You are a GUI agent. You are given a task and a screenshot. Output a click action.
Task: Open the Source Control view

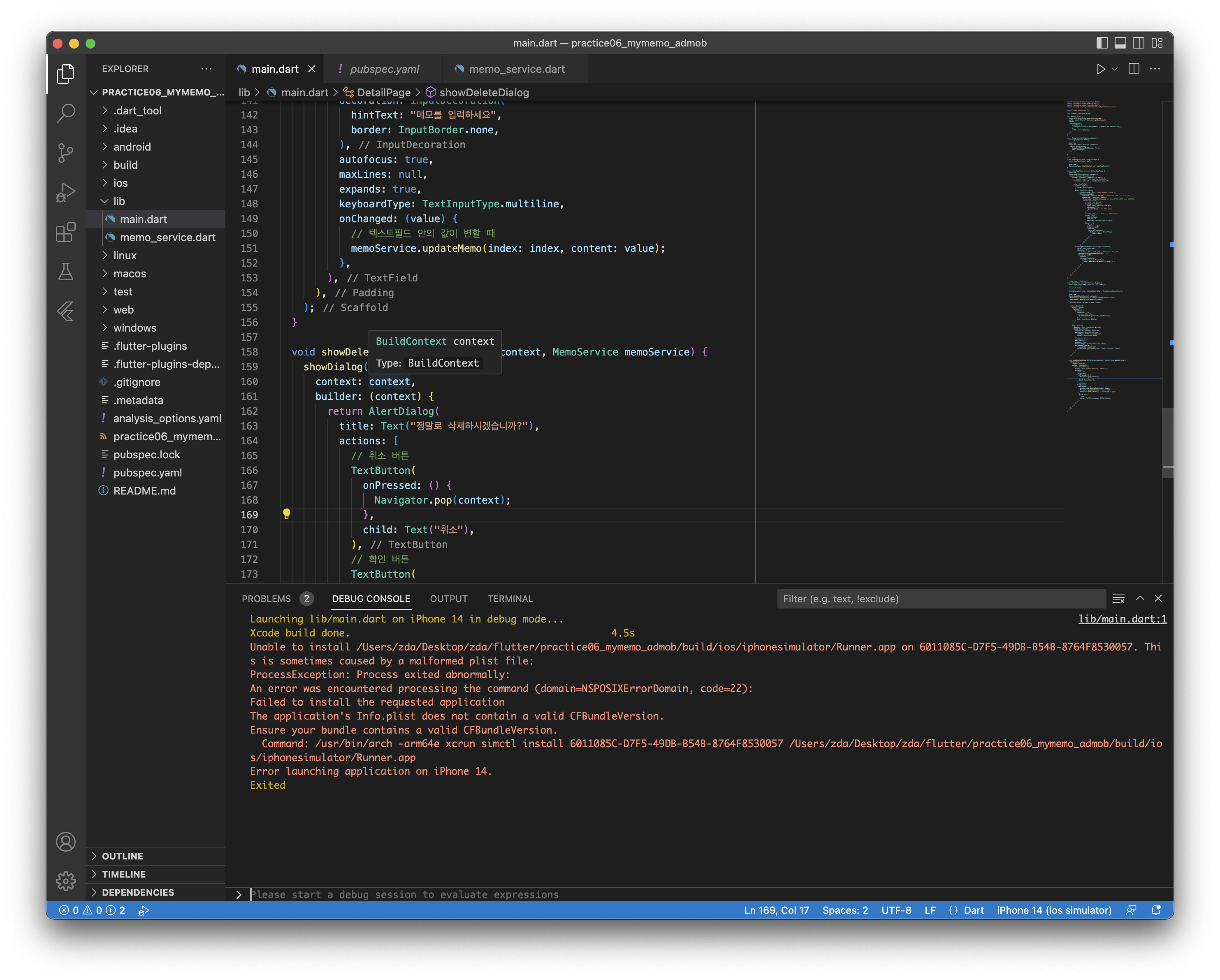(x=66, y=153)
